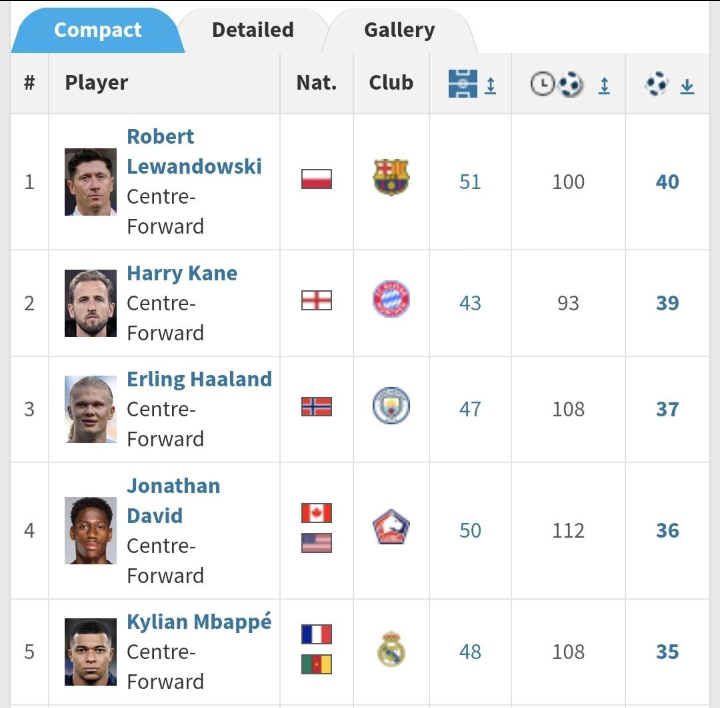The height and width of the screenshot is (708, 720).
Task: Open Manchester City club crest
Action: click(x=391, y=406)
